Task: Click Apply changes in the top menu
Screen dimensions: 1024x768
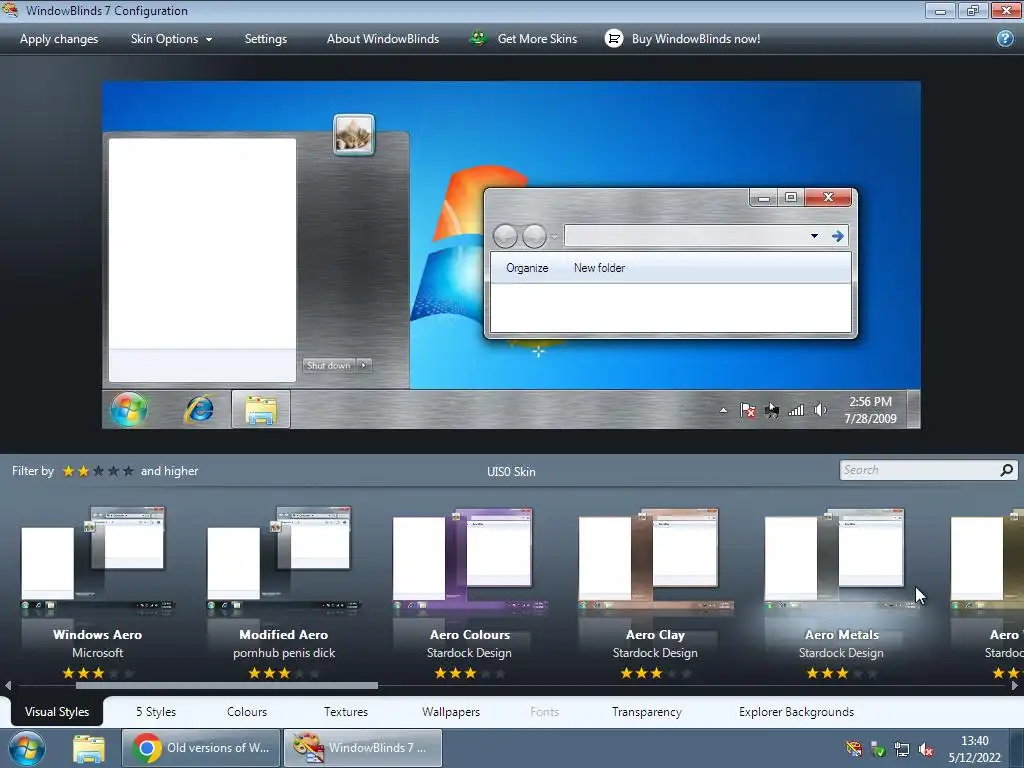Action: (59, 39)
